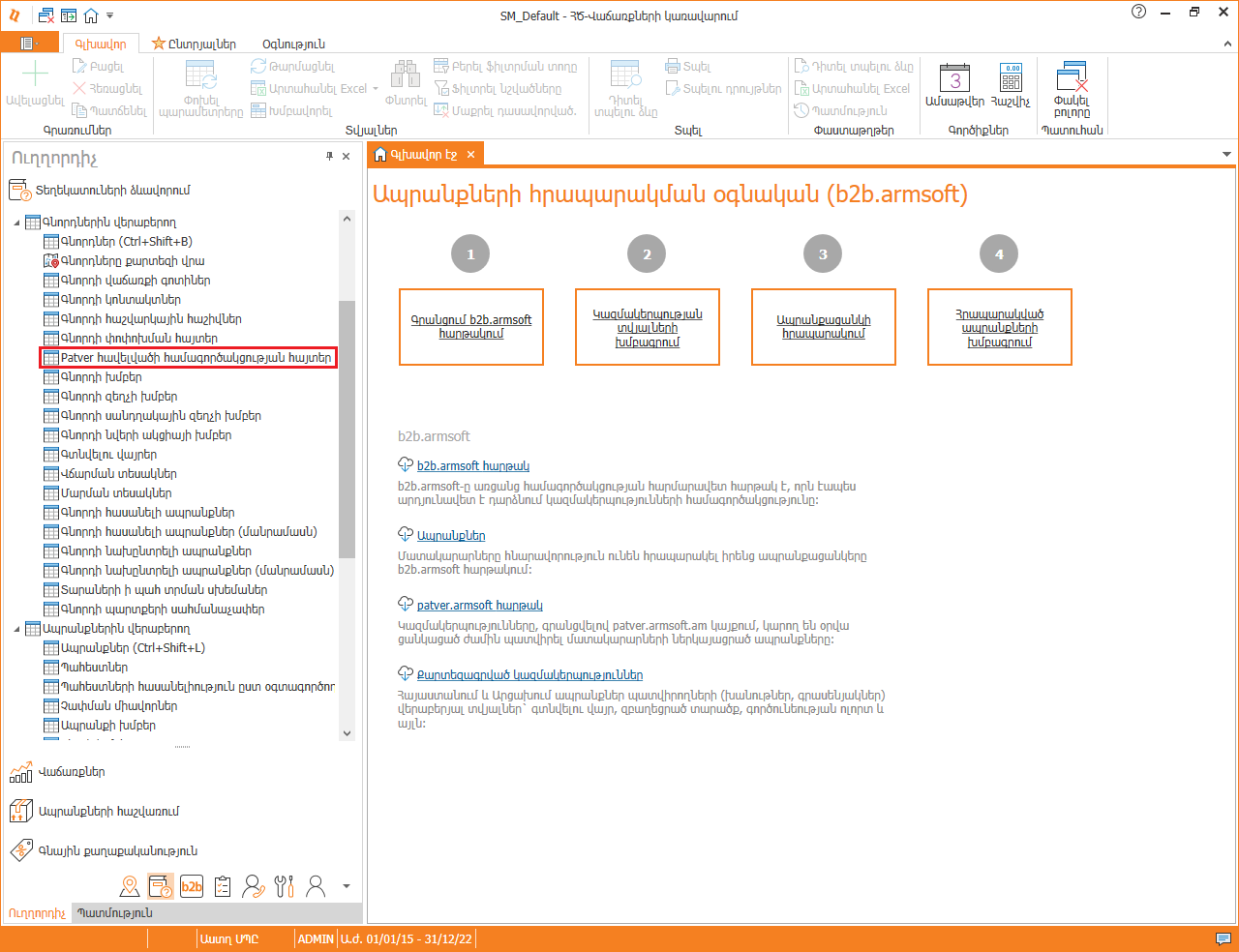Click the Փնտրել binoculars button
Screen dimensions: 1239x952
406,83
